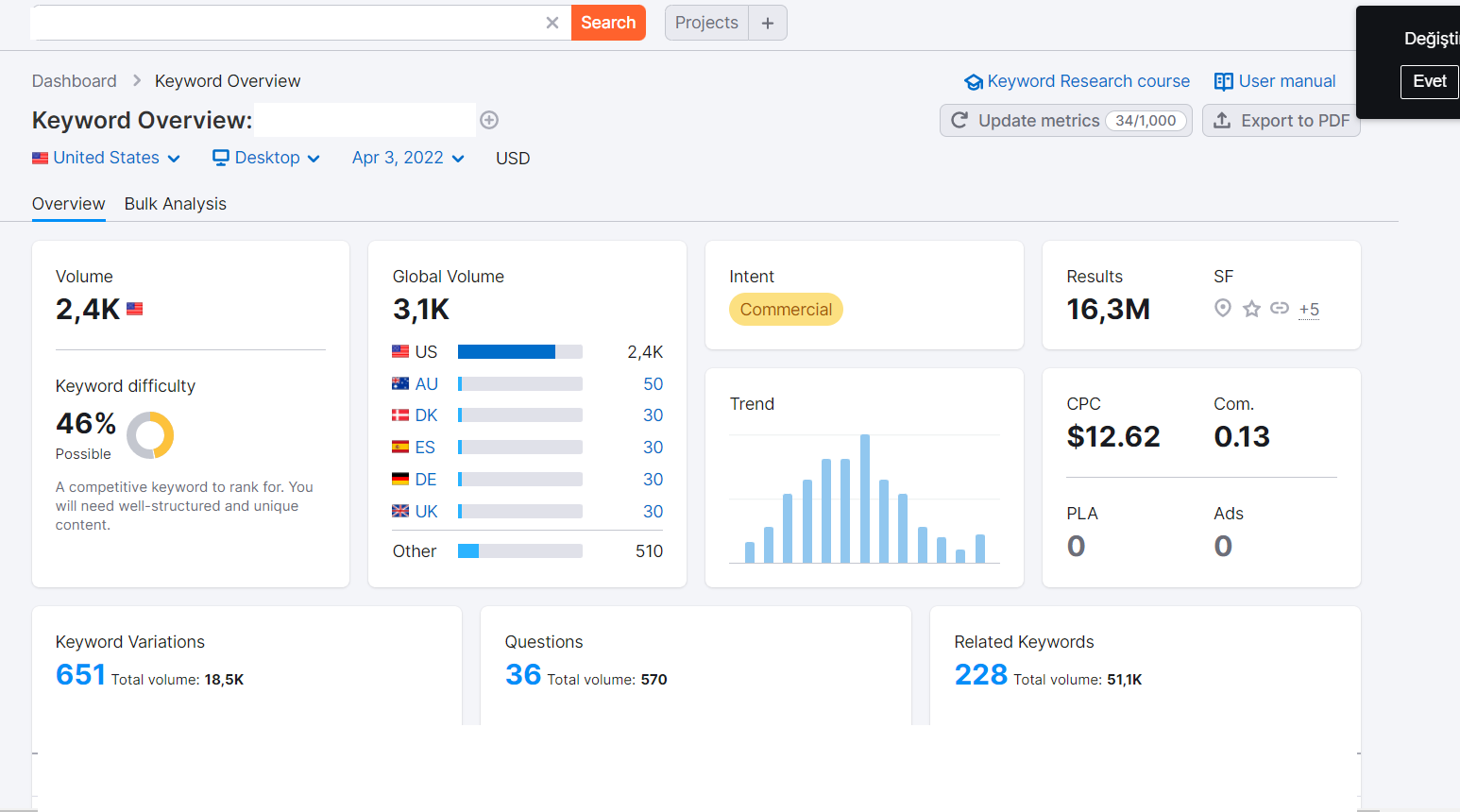Click the Update metrics button
This screenshot has width=1460, height=812.
tap(1066, 120)
